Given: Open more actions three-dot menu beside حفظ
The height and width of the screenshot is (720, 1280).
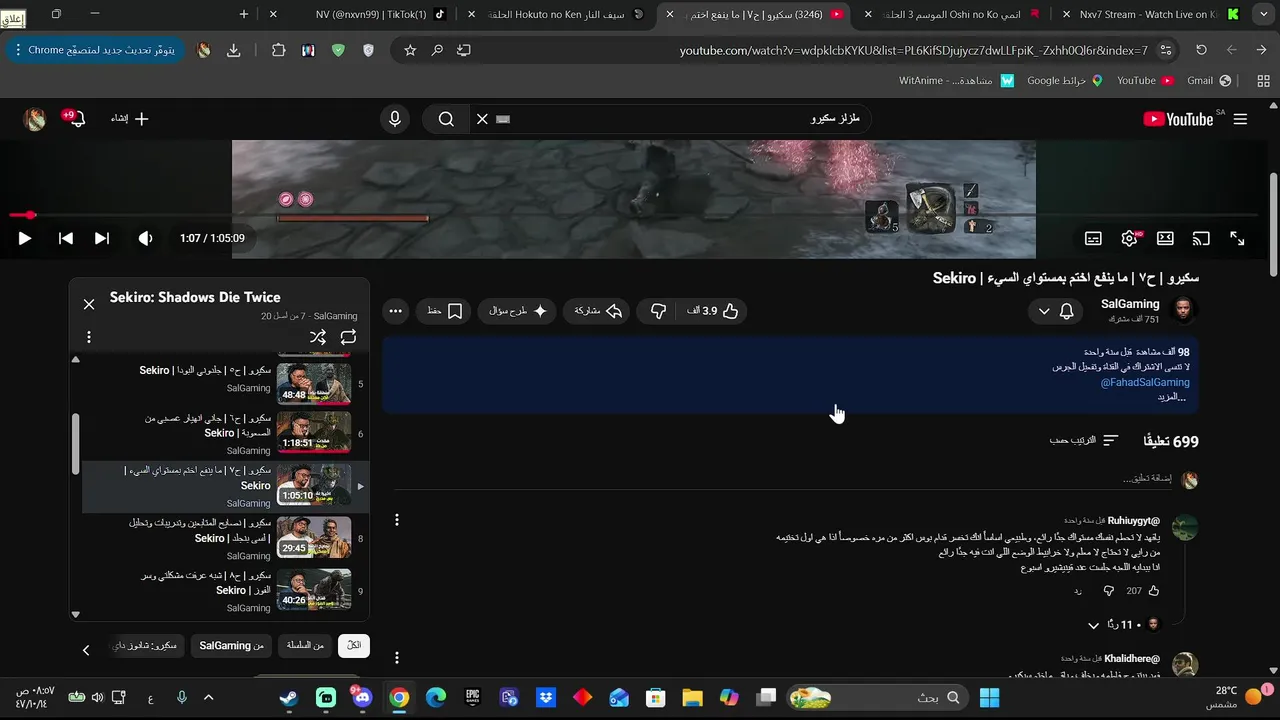Looking at the screenshot, I should (395, 311).
